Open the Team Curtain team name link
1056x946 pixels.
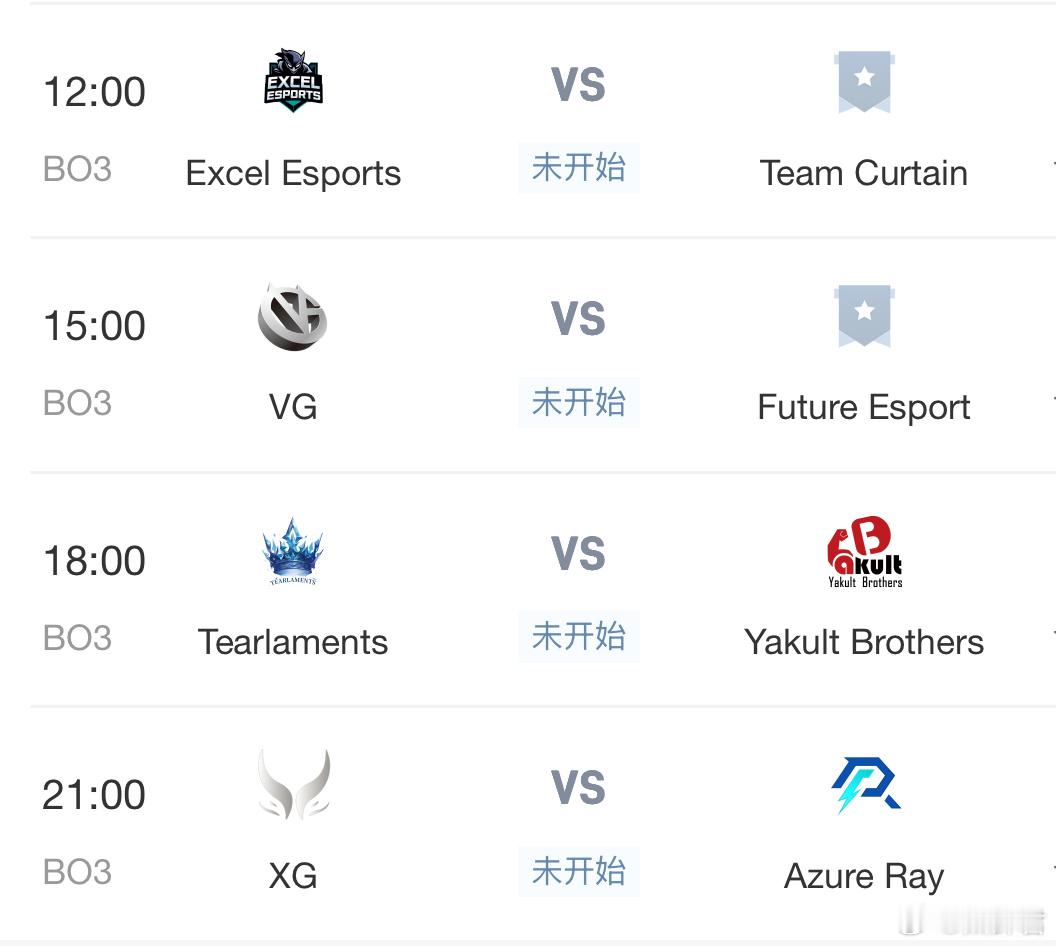click(864, 173)
